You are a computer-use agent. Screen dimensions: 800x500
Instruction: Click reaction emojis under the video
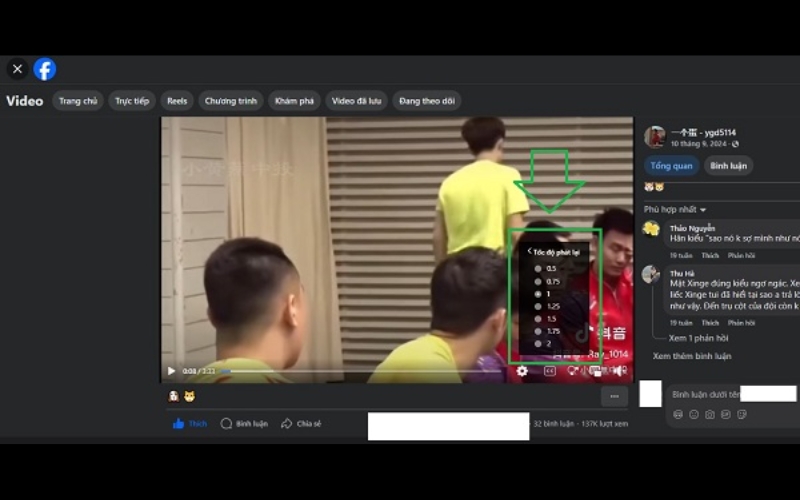point(182,396)
